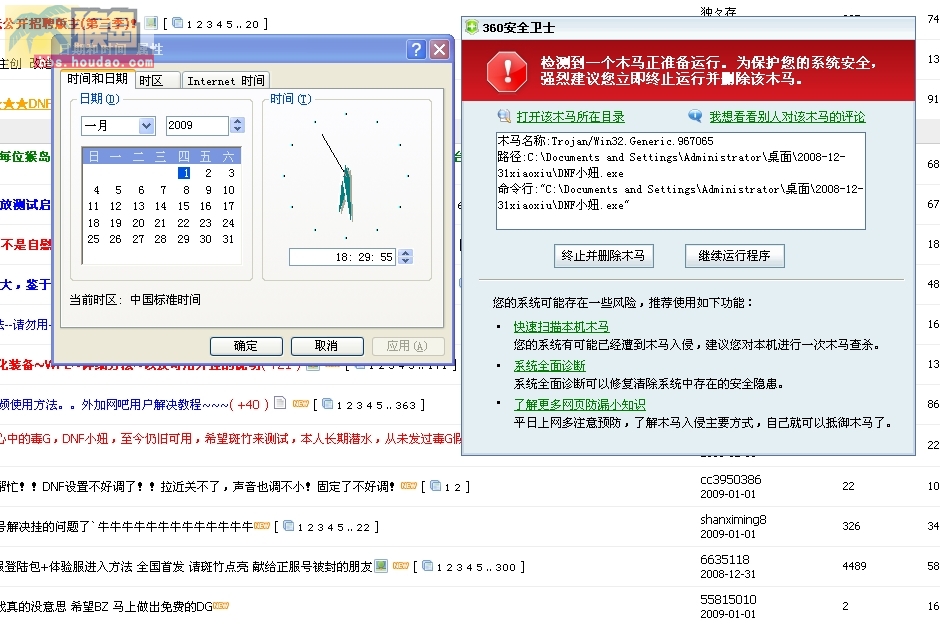The width and height of the screenshot is (940, 624).
Task: Open the 快速扫描本机木马 link
Action: 561,327
